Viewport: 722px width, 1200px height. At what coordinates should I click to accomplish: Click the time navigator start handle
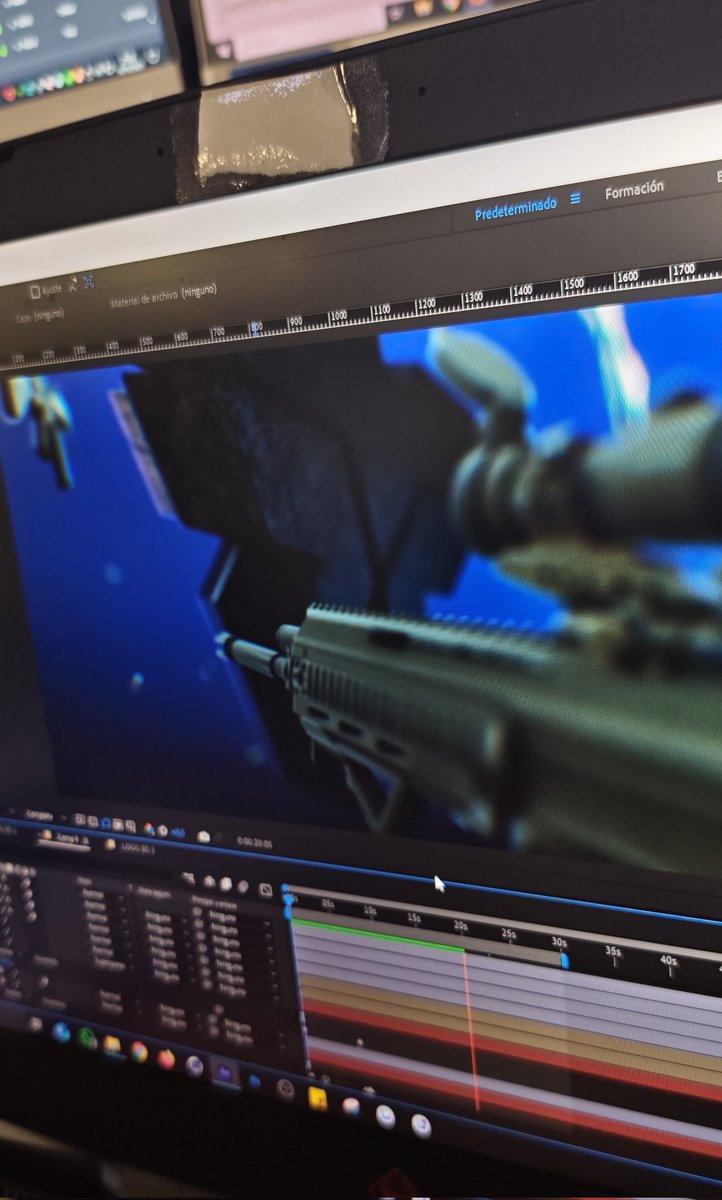[x=287, y=888]
